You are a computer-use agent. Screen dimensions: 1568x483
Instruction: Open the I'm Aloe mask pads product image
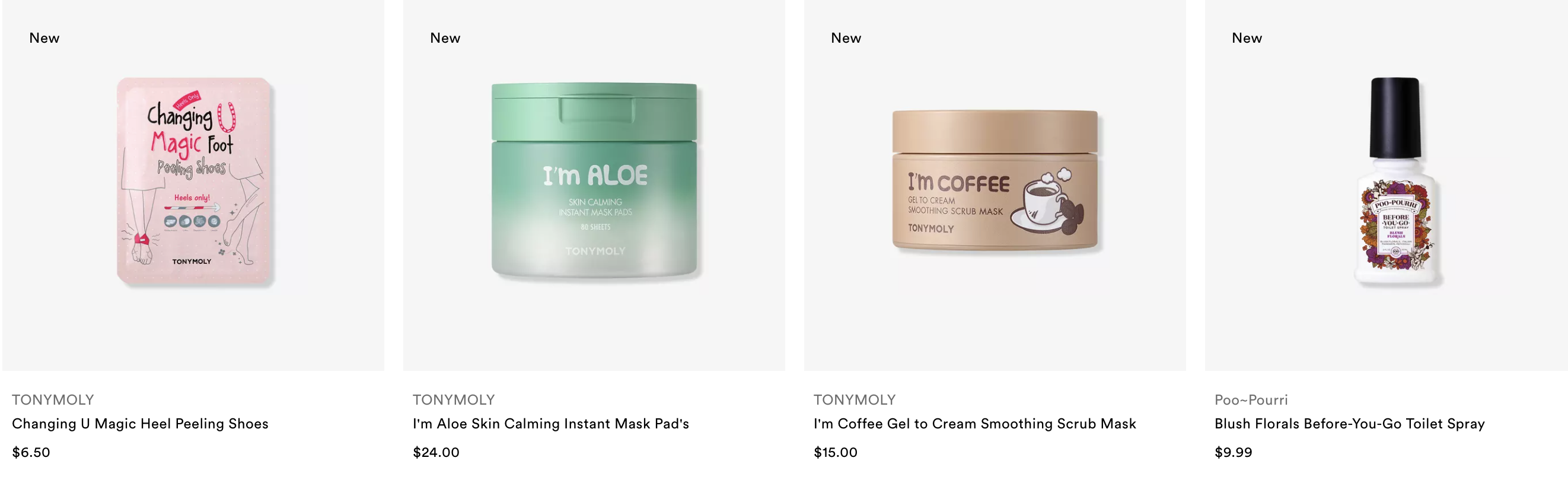click(x=594, y=181)
